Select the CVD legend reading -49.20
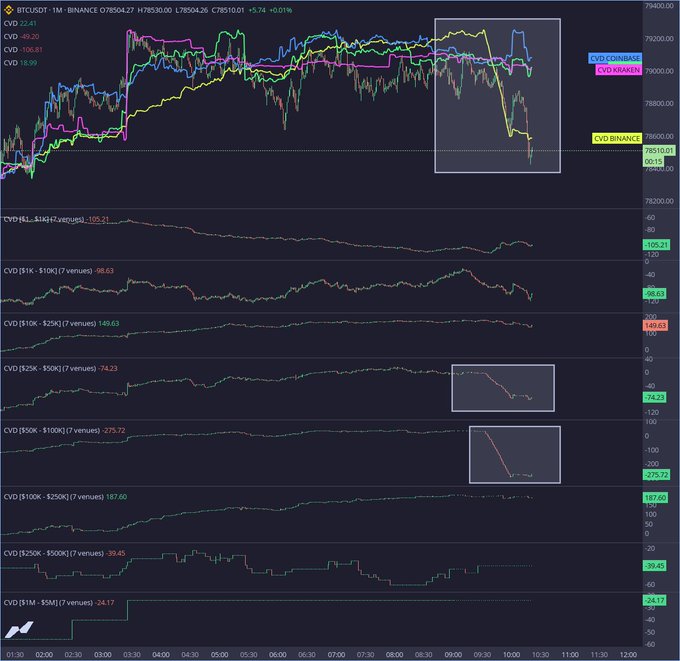This screenshot has height=661, width=680. (x=21, y=36)
